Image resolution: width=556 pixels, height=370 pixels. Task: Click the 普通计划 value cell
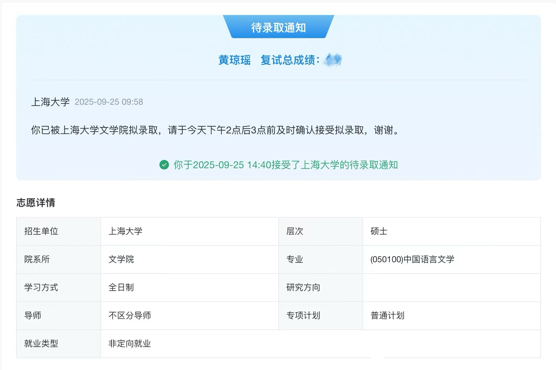pos(452,315)
